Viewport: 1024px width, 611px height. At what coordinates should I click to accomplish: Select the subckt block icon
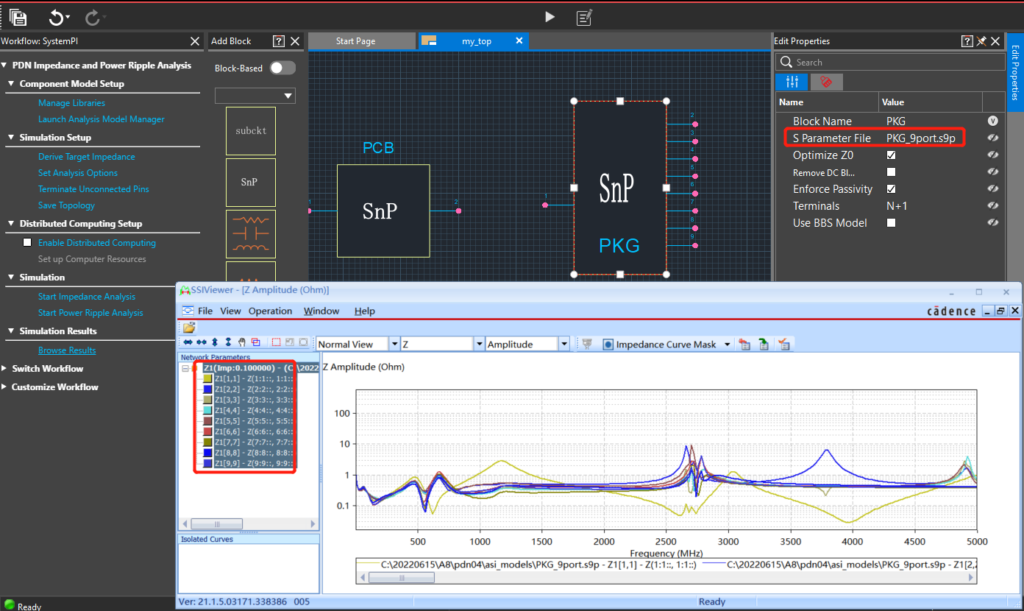click(x=251, y=131)
